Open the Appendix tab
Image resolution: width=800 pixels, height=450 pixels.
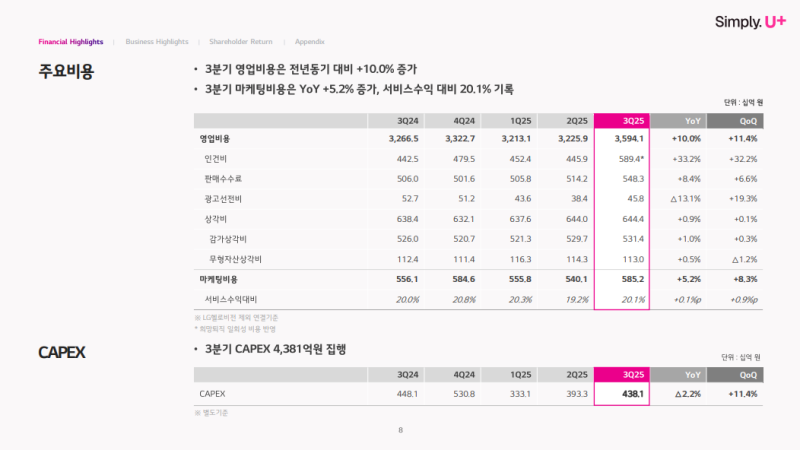tap(309, 42)
